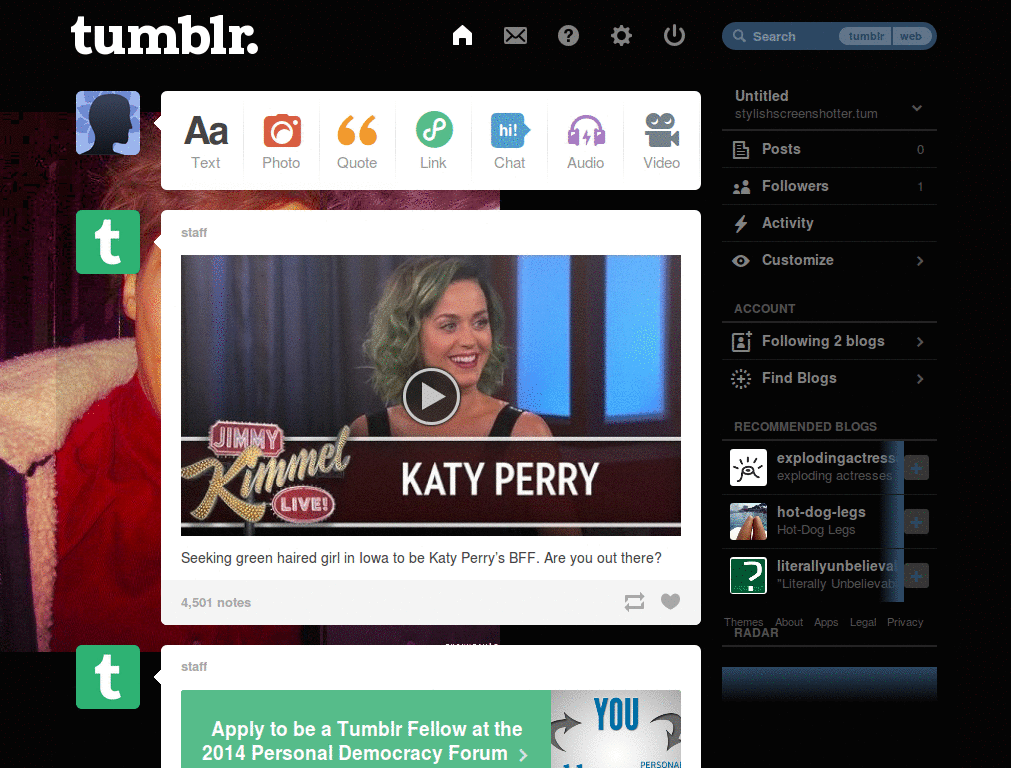Expand the Customize chevron arrow

click(x=920, y=261)
